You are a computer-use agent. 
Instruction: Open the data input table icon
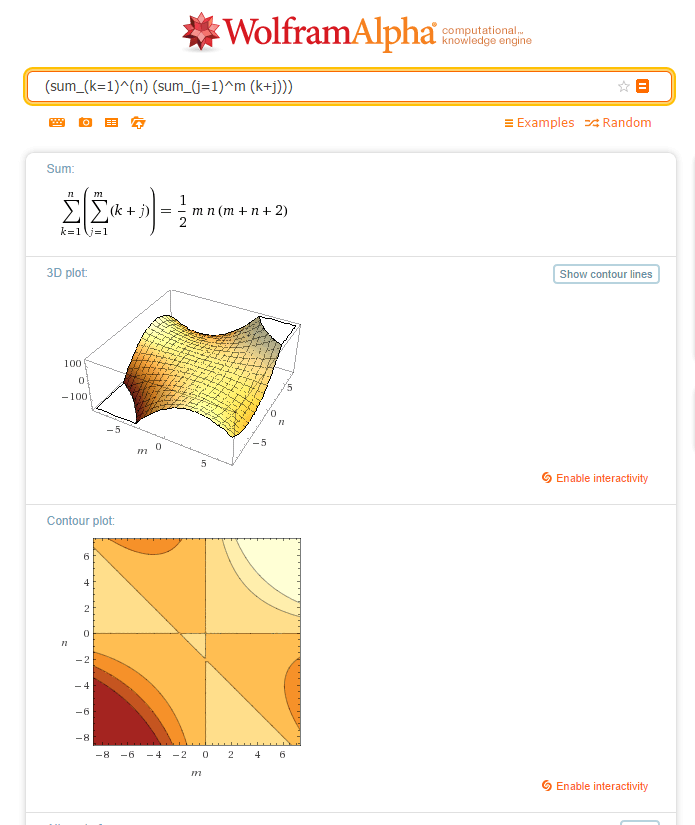coord(112,123)
